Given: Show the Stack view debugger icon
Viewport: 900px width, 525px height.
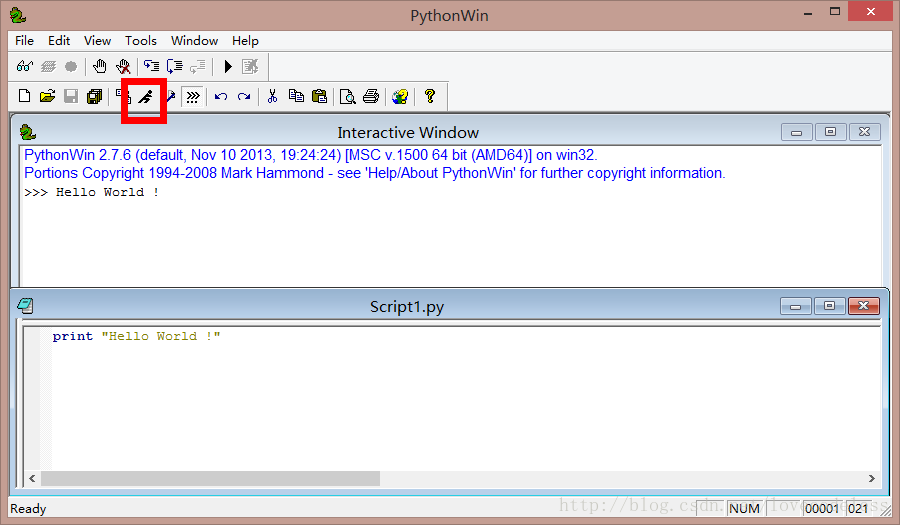Looking at the screenshot, I should (48, 67).
